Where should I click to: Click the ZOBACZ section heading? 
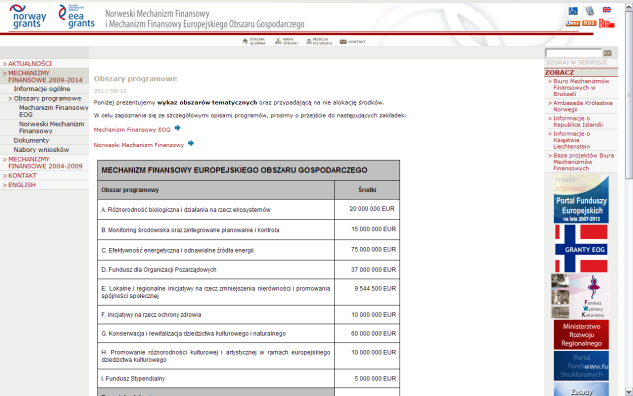tap(559, 73)
